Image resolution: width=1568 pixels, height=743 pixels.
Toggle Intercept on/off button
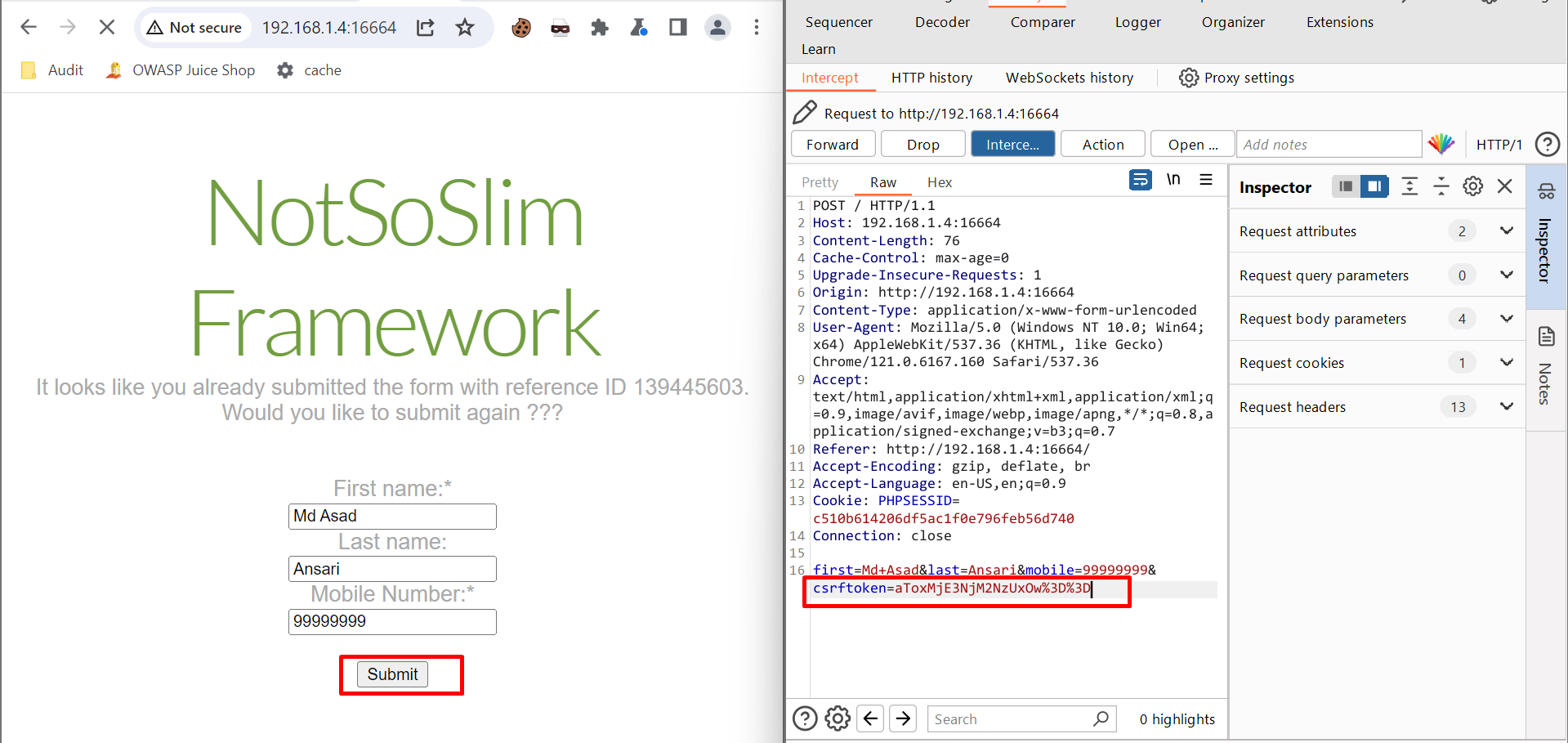tap(1012, 145)
